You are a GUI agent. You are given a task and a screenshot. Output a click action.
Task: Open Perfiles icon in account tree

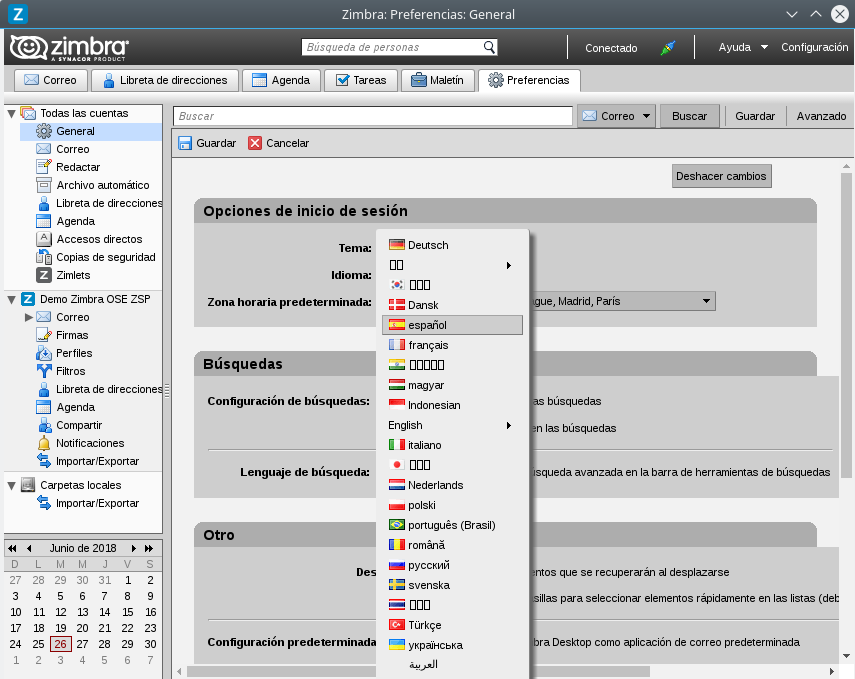[x=44, y=353]
